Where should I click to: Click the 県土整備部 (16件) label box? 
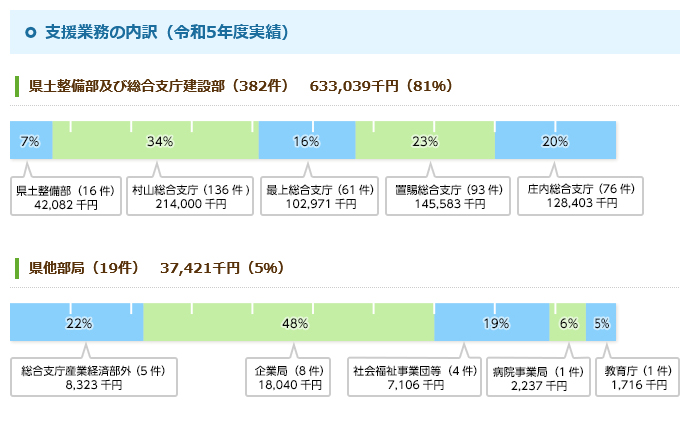coord(66,196)
